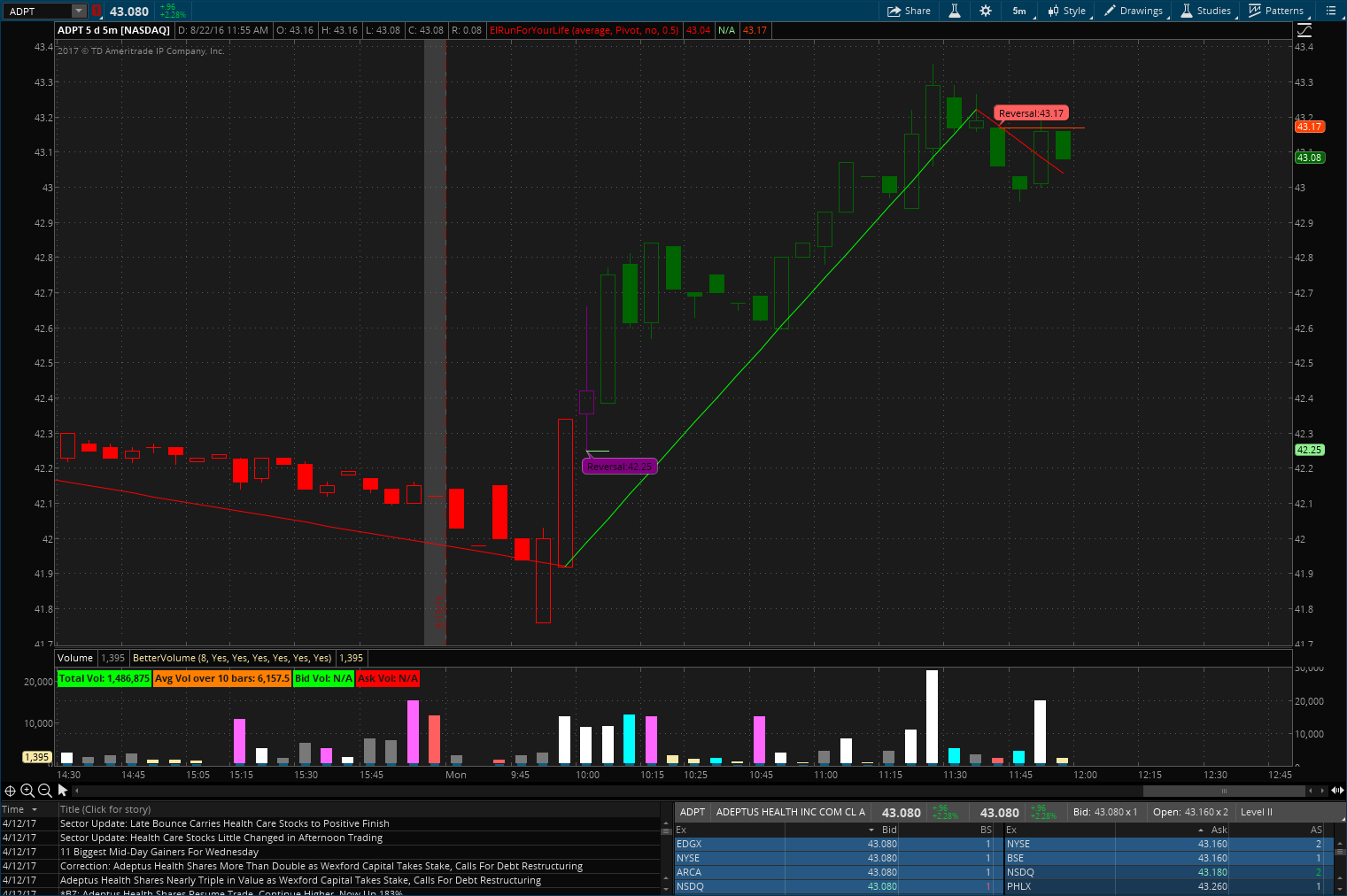Open Adeptus Health Shares Nearly Triple story
The width and height of the screenshot is (1347, 896).
(x=300, y=880)
